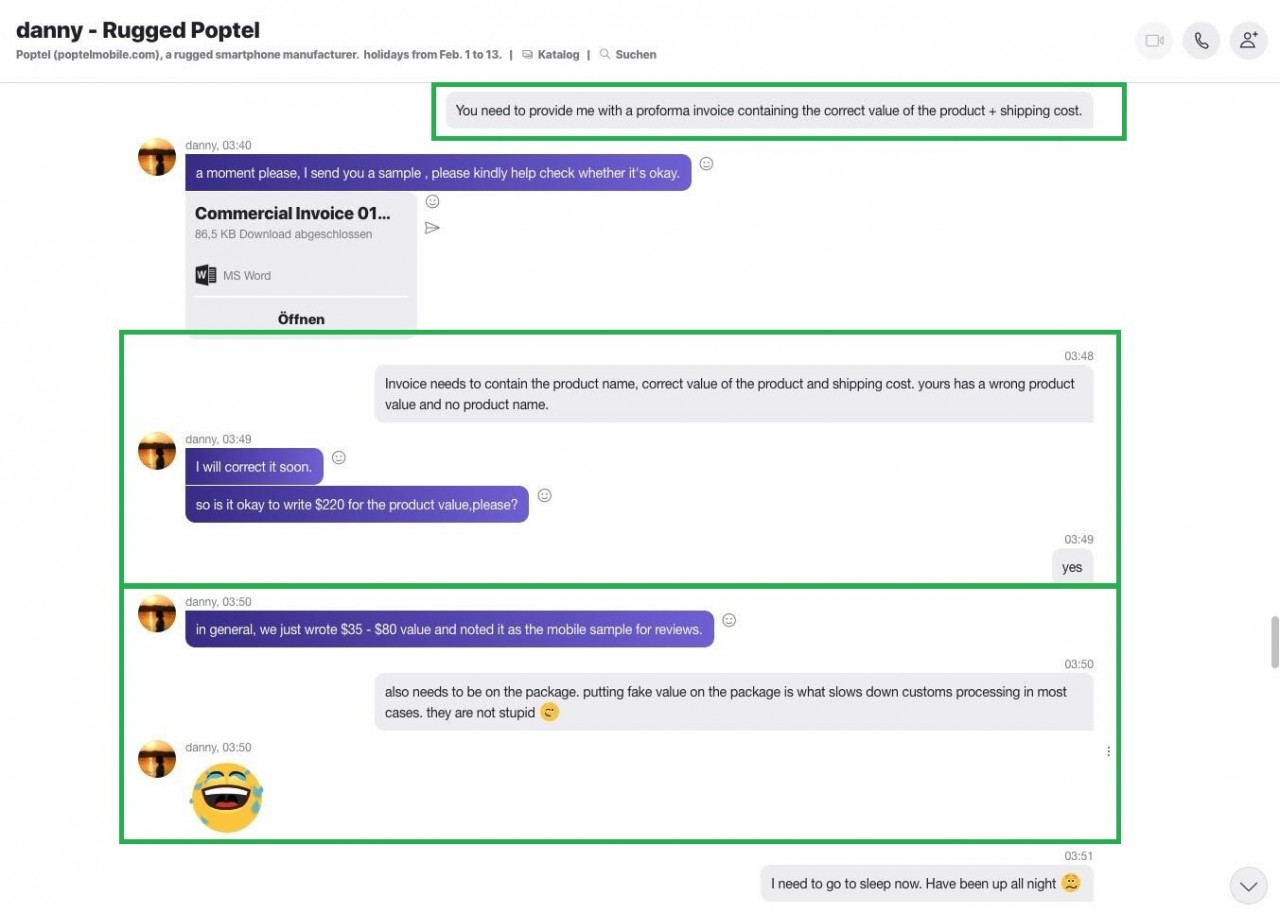1280x913 pixels.
Task: Open danny's avatar next to 03:40 message
Action: point(157,157)
